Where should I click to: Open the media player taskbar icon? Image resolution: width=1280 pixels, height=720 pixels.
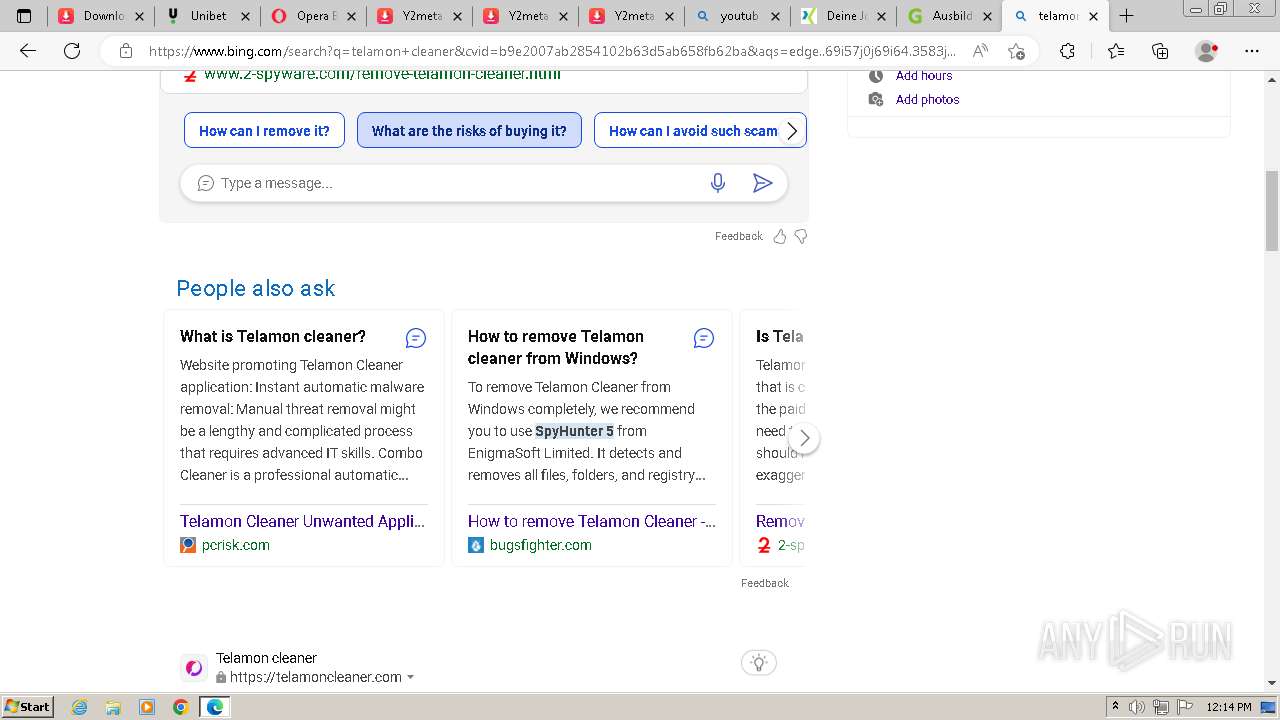click(147, 707)
